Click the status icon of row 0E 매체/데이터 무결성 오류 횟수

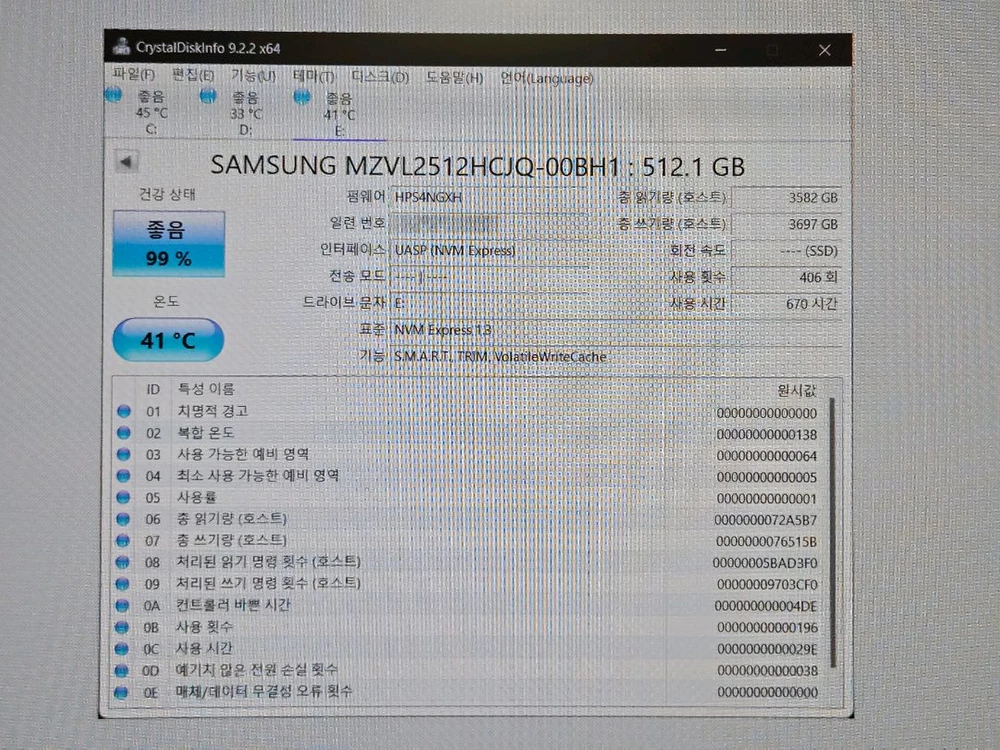coord(121,693)
